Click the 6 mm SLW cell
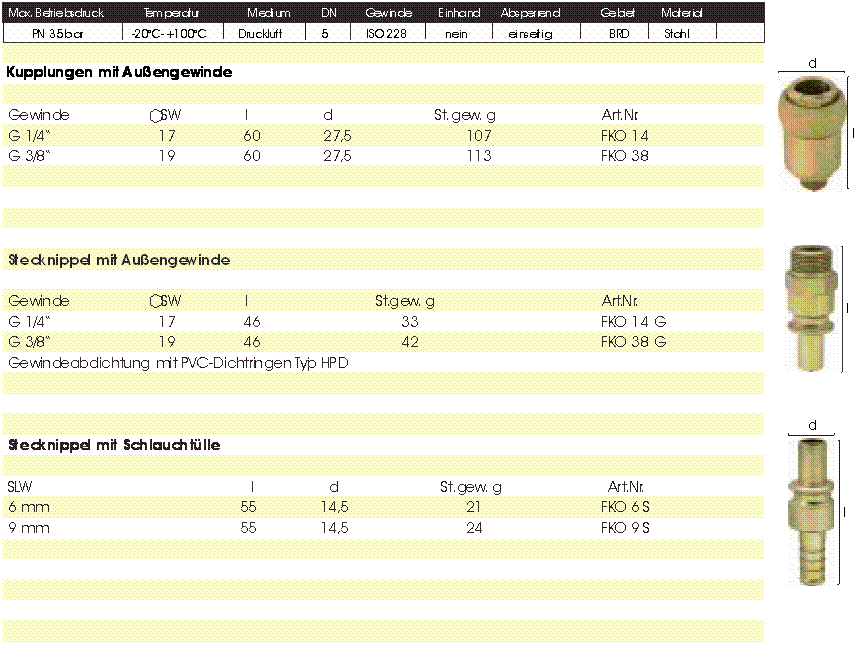The image size is (857, 646). tap(29, 507)
